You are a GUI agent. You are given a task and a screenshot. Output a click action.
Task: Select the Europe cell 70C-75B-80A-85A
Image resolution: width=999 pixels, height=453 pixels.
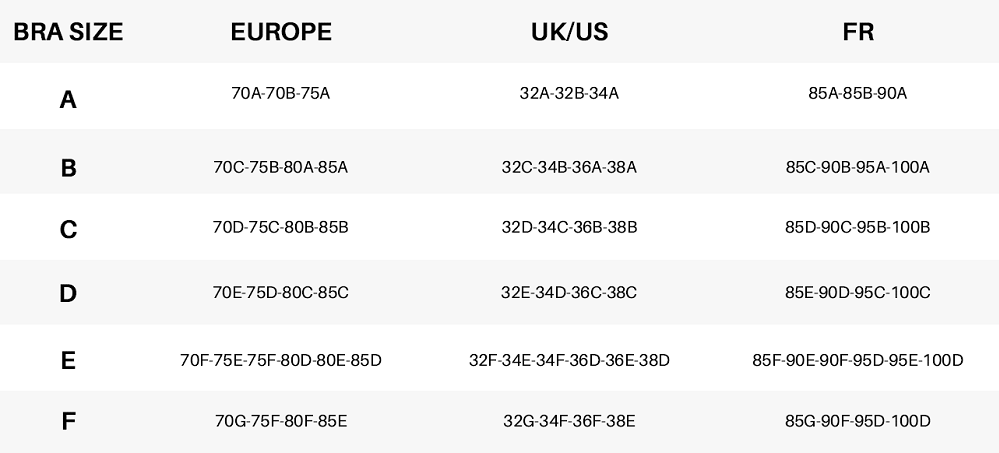click(280, 167)
